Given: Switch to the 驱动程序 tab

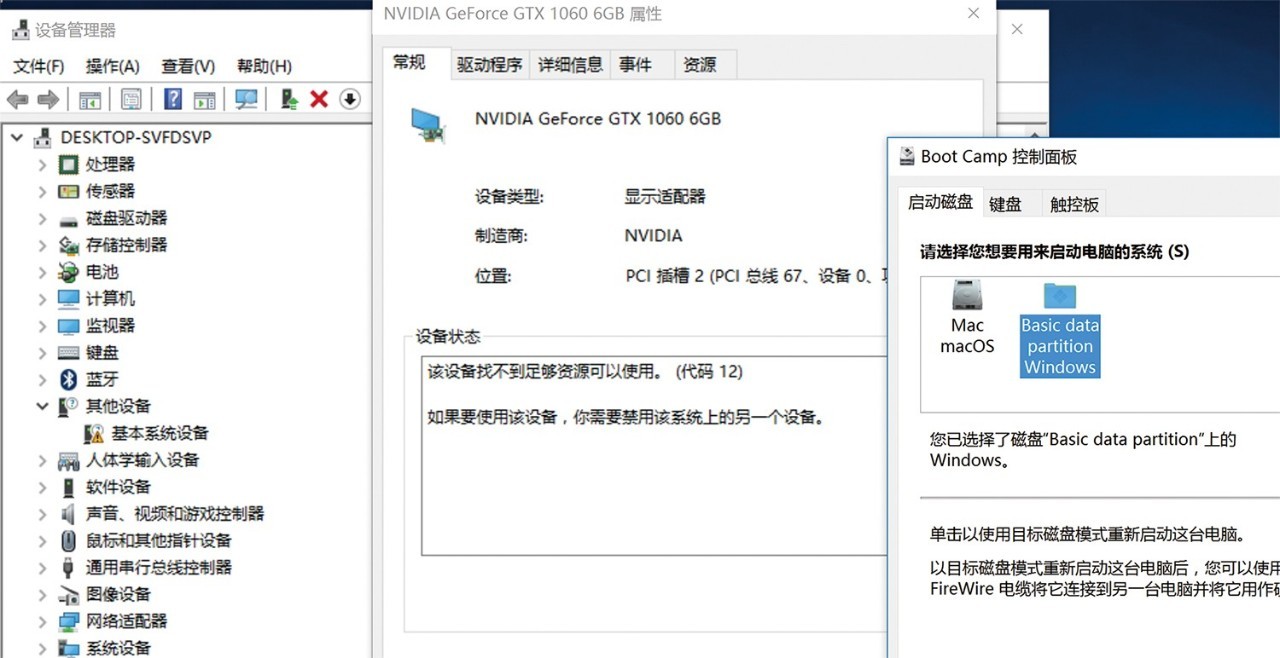Looking at the screenshot, I should (490, 65).
